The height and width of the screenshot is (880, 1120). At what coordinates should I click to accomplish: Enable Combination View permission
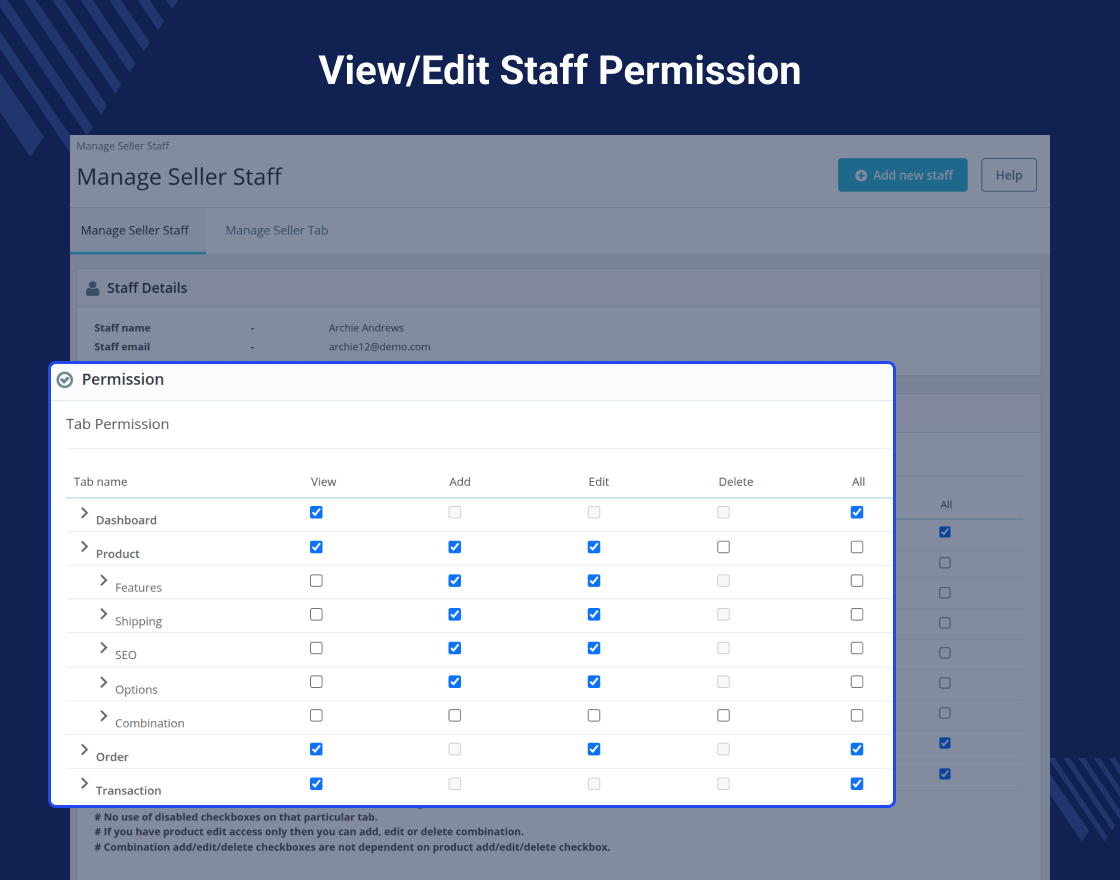[316, 715]
